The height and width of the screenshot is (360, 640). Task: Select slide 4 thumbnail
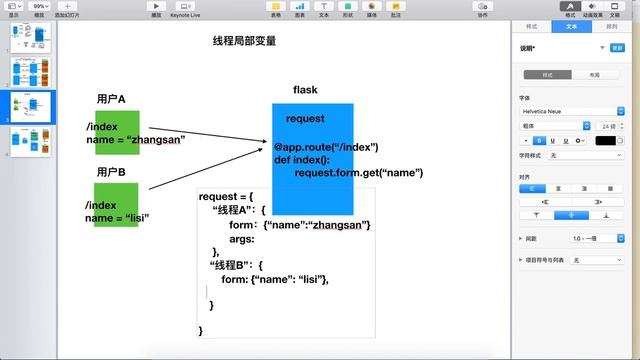[x=31, y=142]
